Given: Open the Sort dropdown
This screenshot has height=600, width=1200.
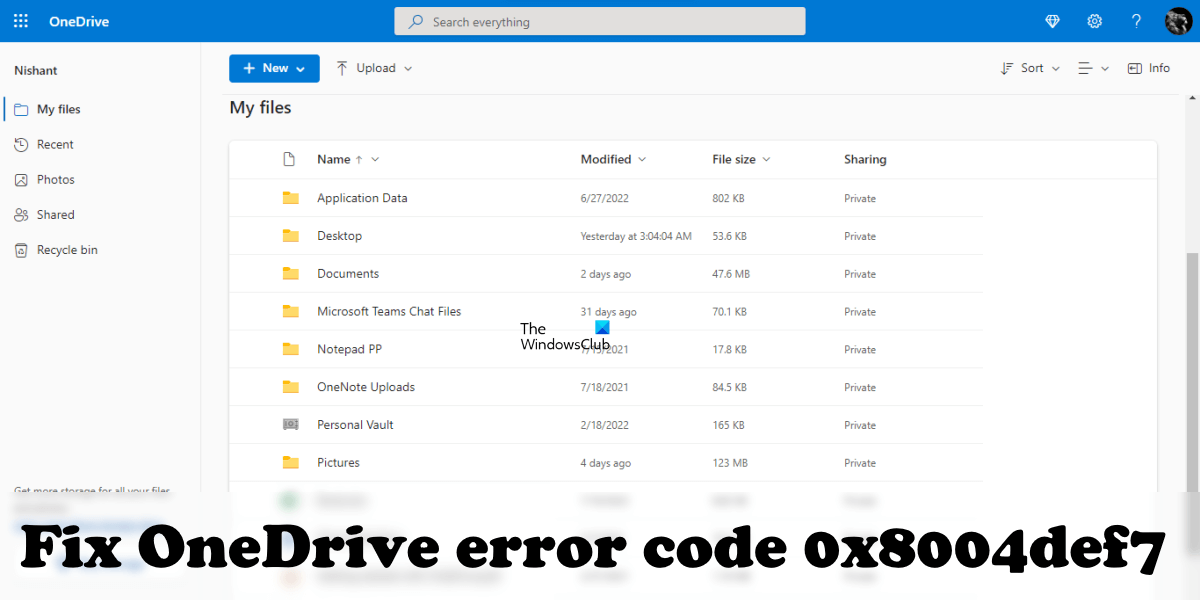Looking at the screenshot, I should 1030,68.
